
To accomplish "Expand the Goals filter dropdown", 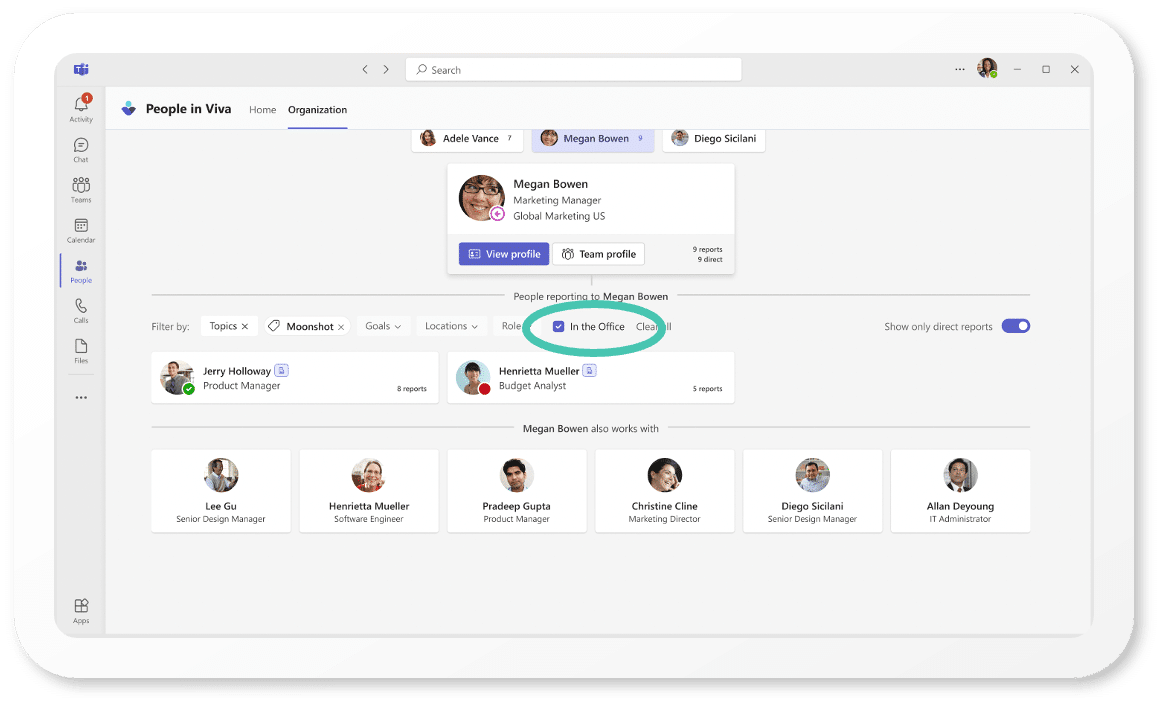I will [x=383, y=326].
